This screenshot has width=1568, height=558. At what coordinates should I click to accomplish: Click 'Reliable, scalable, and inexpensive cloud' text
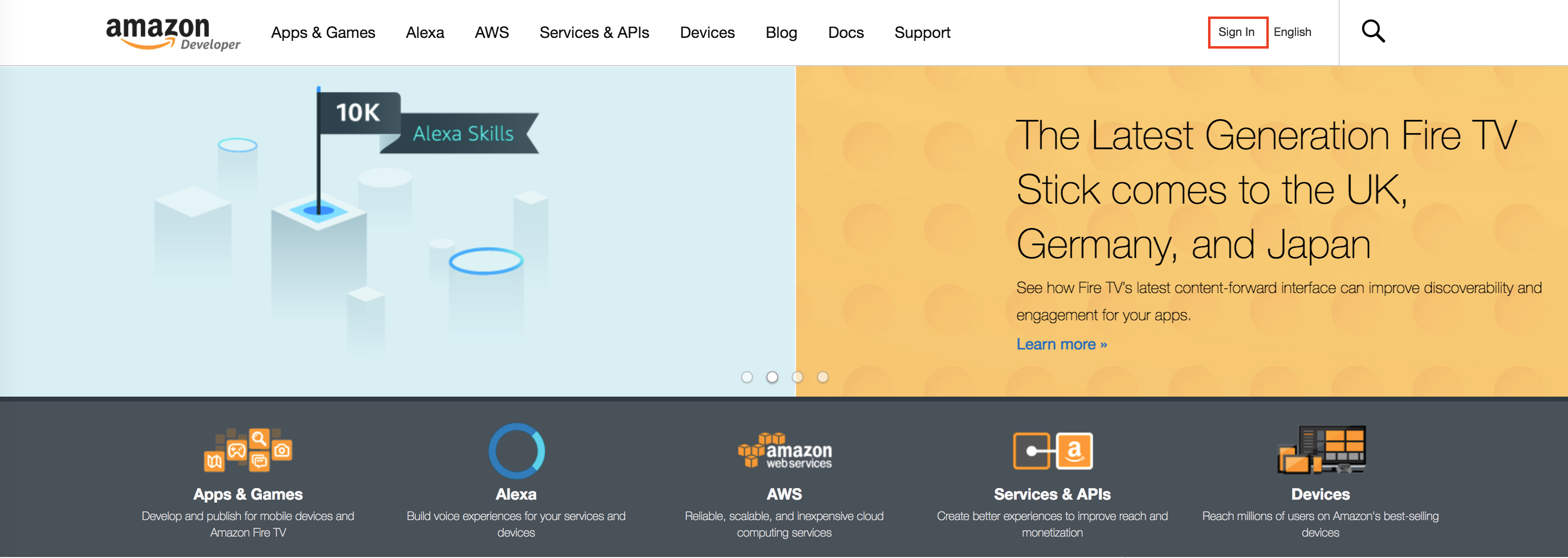coord(784,524)
